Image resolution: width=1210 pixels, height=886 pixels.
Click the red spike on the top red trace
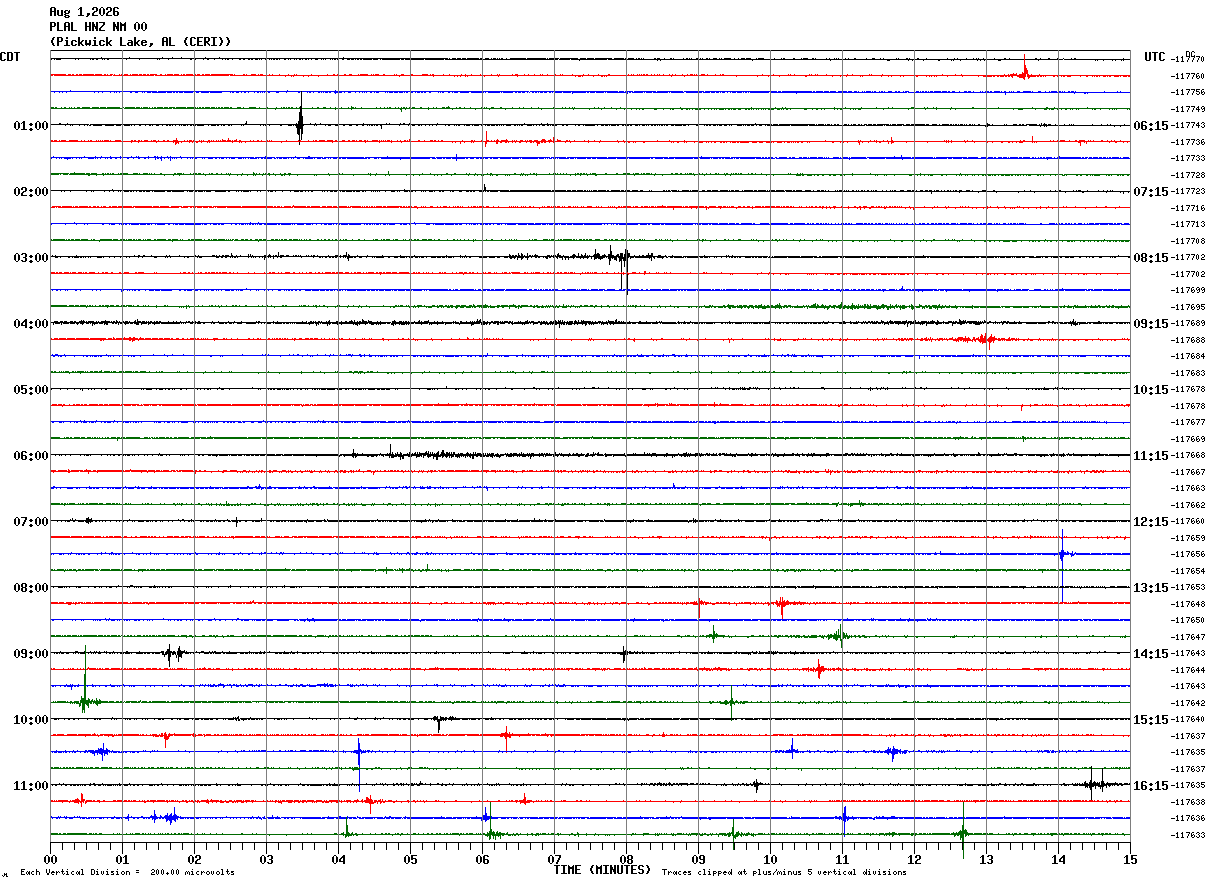(x=1024, y=71)
